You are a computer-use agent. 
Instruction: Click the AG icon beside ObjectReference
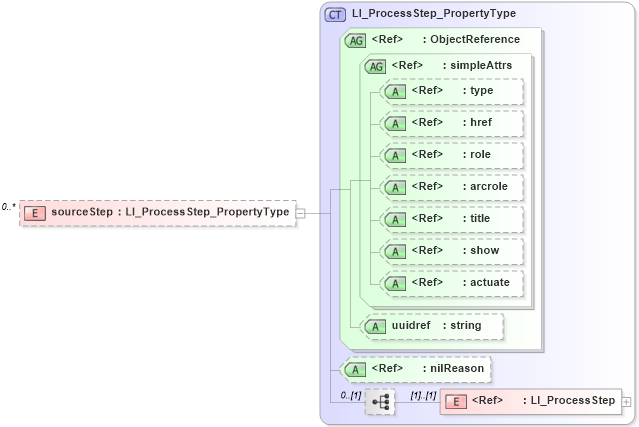click(x=355, y=40)
